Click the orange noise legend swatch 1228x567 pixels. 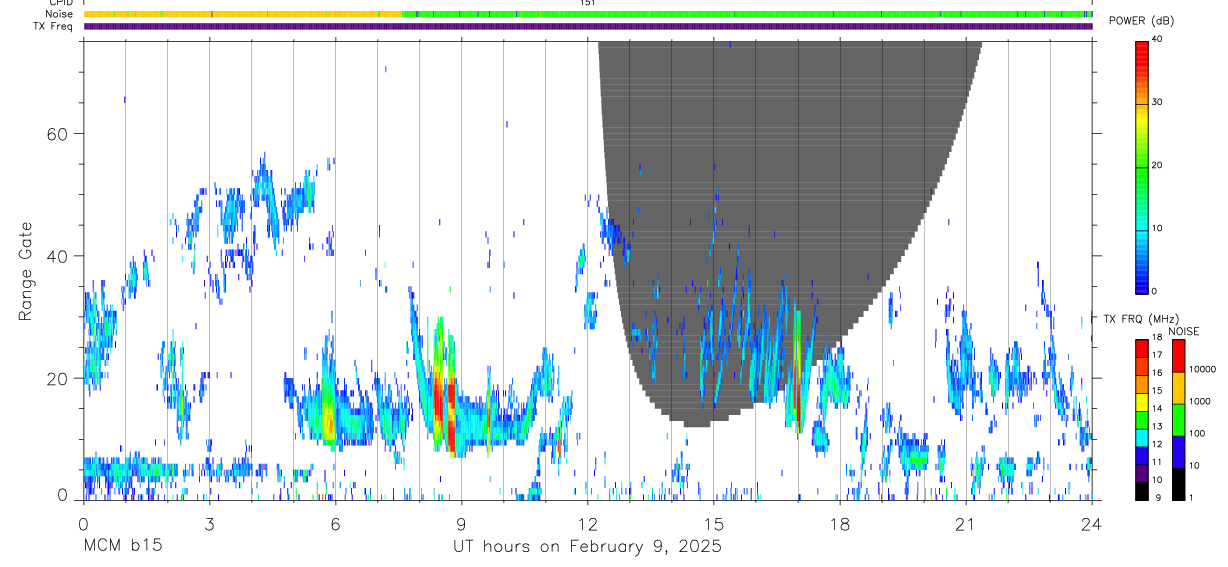(x=1178, y=388)
